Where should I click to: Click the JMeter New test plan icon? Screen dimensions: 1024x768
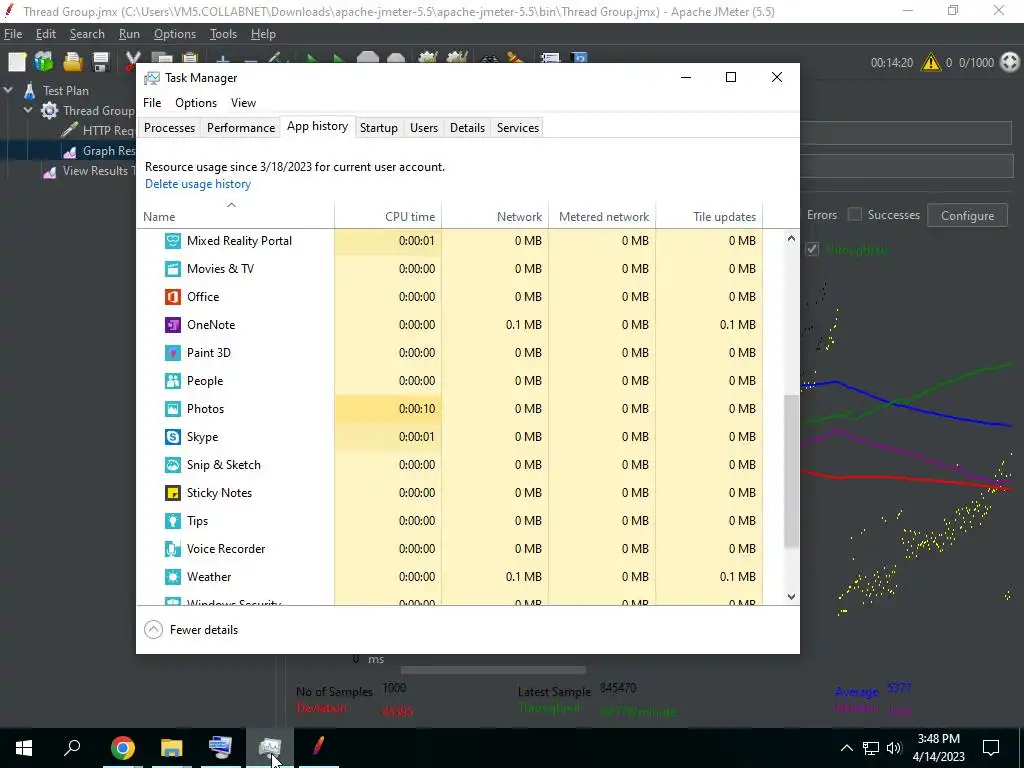coord(17,62)
